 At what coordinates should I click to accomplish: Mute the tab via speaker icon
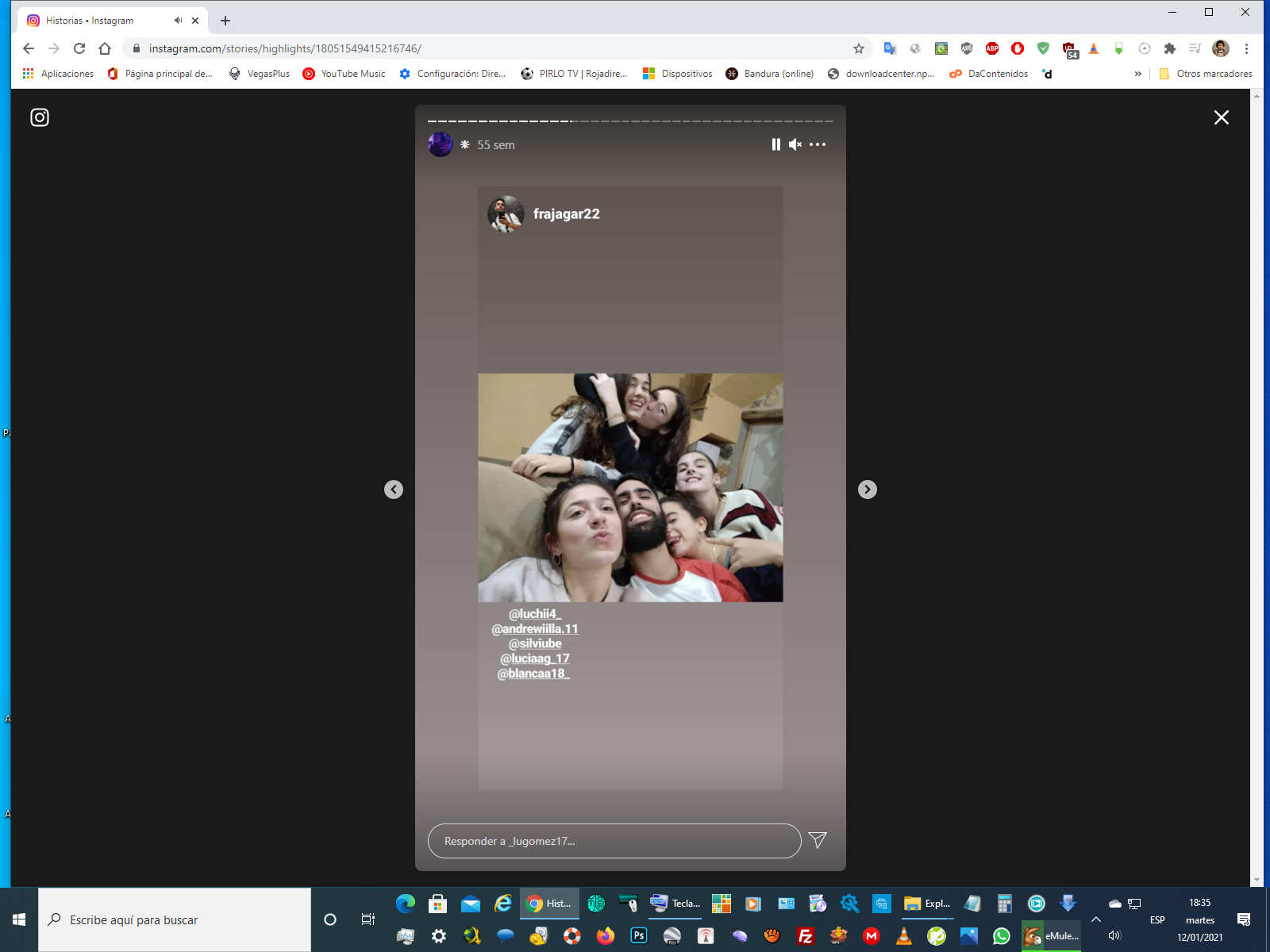click(178, 21)
